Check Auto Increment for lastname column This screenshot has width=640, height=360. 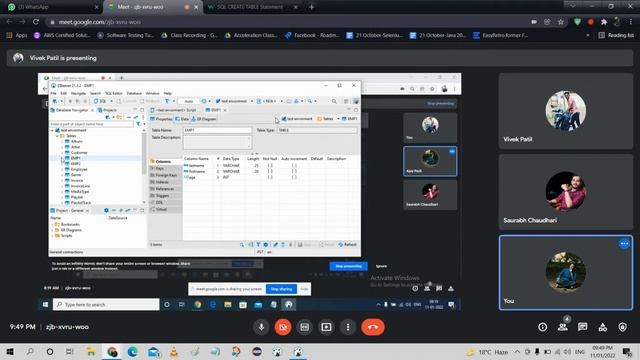pyautogui.click(x=294, y=166)
